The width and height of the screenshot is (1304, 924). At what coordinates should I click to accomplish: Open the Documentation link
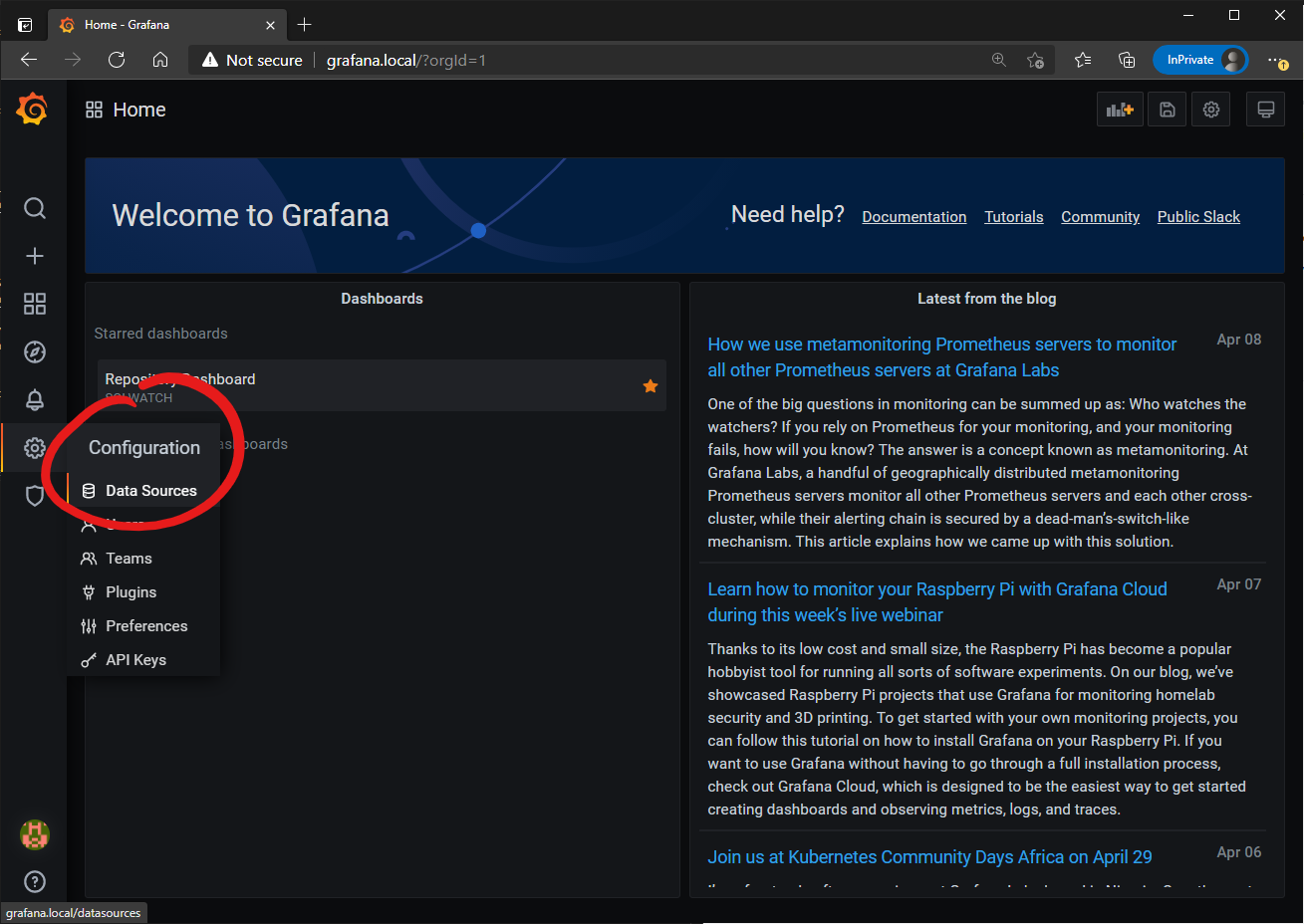coord(914,217)
